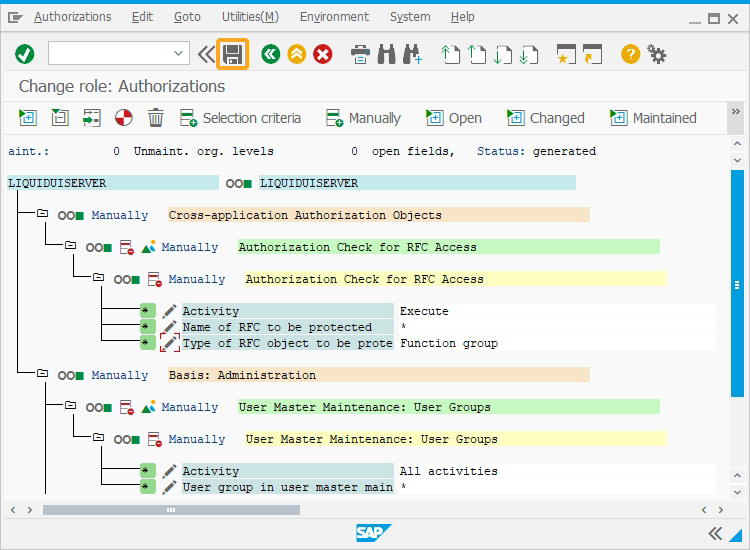Click asterisk status on 'Name of RFC' row
This screenshot has height=550, width=750.
pos(147,327)
